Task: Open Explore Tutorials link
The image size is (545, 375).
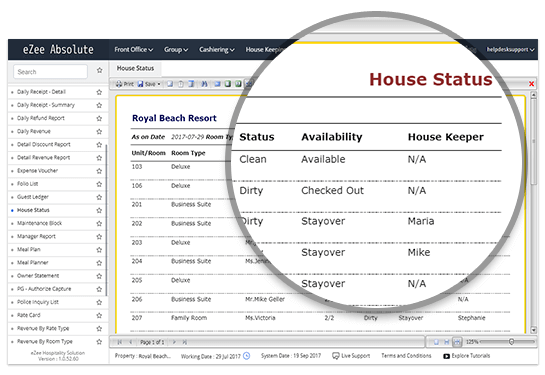Action: click(x=466, y=356)
